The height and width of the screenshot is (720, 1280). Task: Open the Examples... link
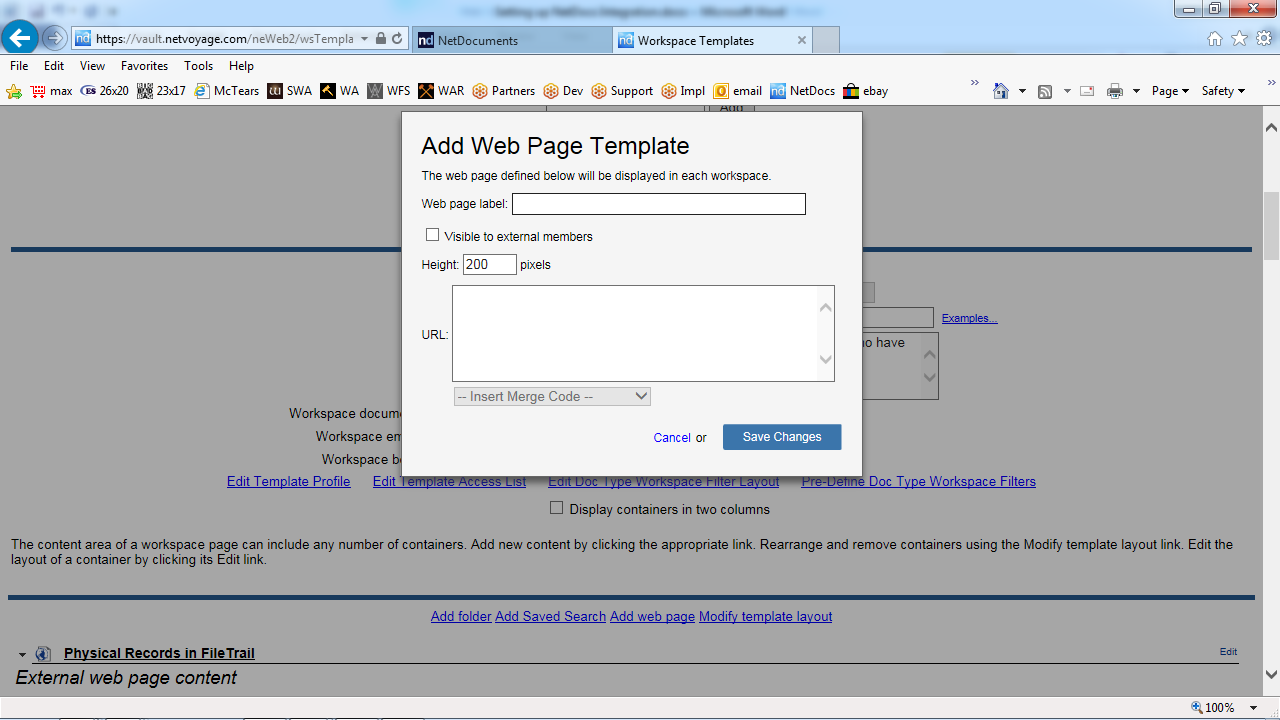point(969,318)
